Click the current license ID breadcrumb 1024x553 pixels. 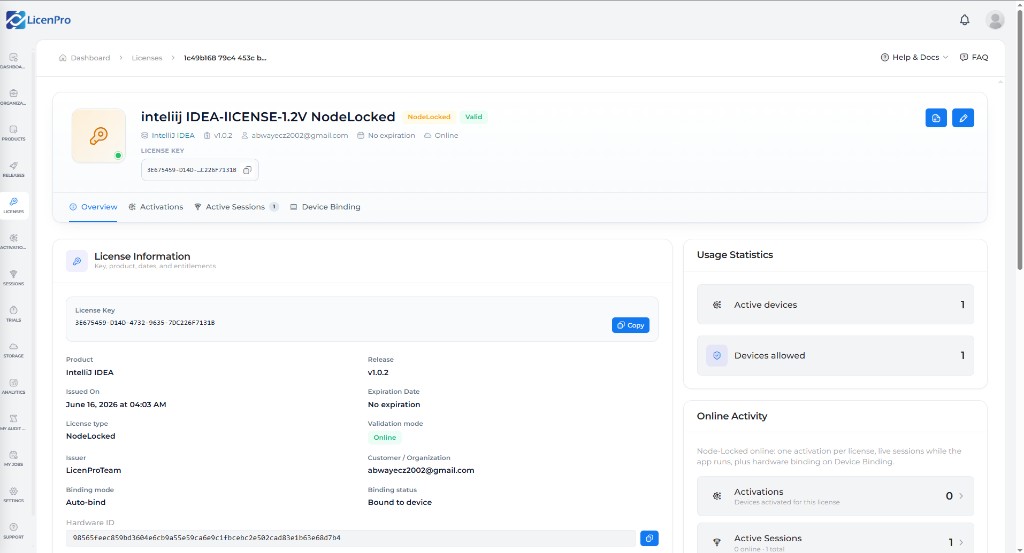click(x=225, y=57)
